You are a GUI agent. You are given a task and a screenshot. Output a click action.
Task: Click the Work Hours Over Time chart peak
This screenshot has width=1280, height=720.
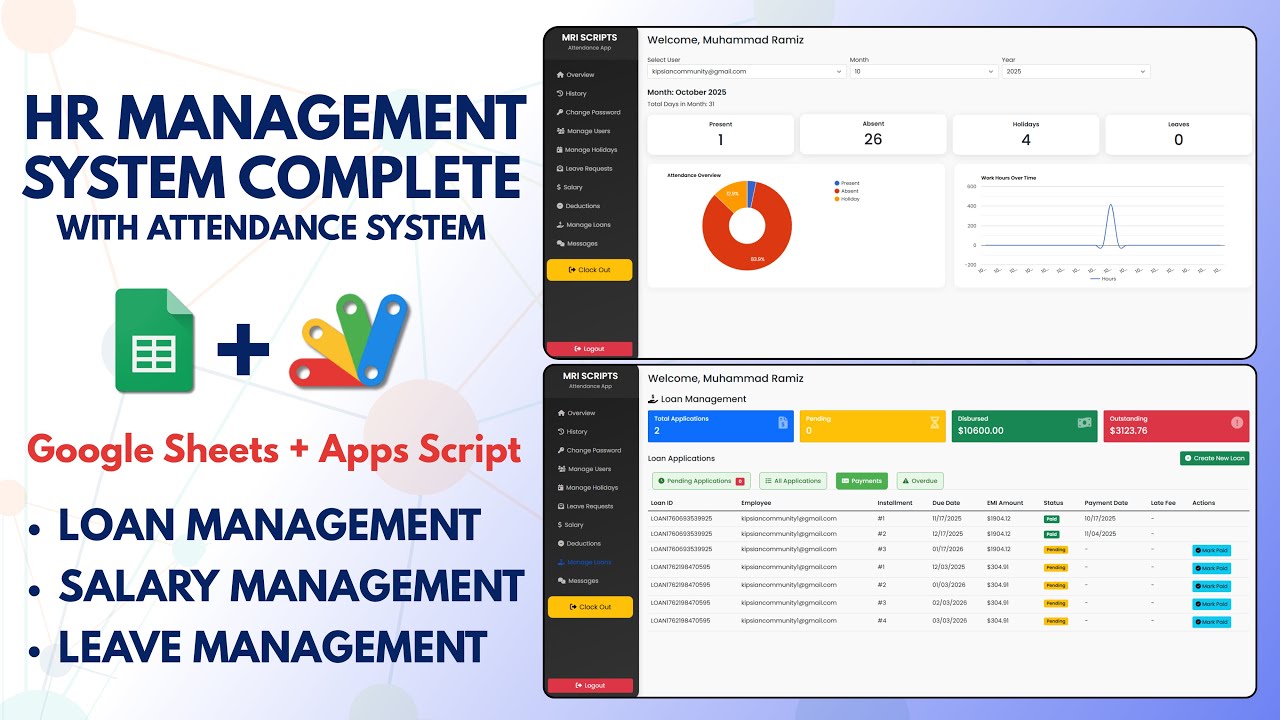[x=1110, y=207]
